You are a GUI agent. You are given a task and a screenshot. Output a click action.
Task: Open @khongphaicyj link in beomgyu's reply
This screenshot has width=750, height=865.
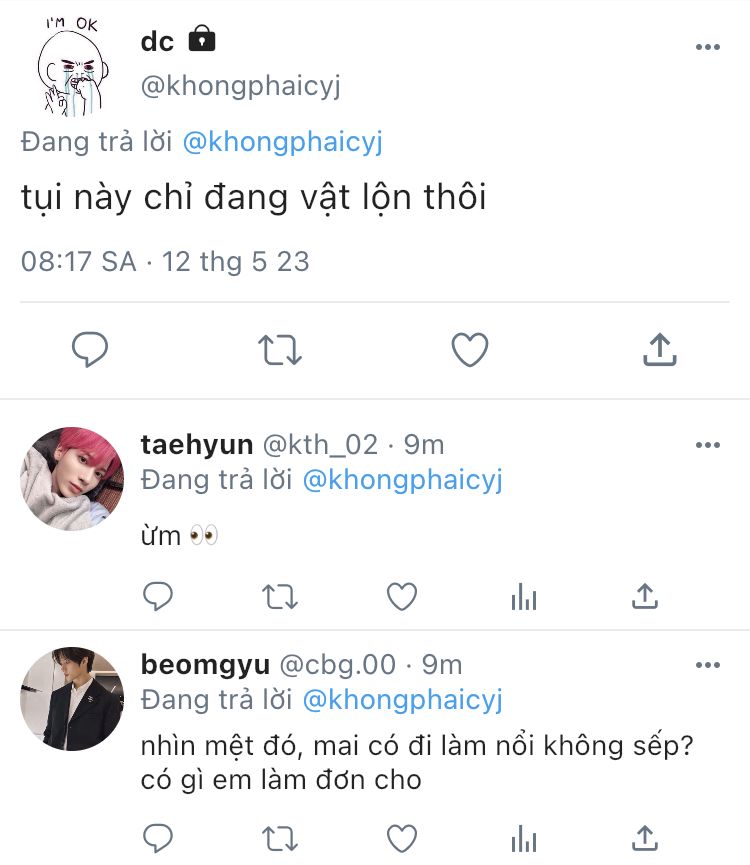coord(403,701)
